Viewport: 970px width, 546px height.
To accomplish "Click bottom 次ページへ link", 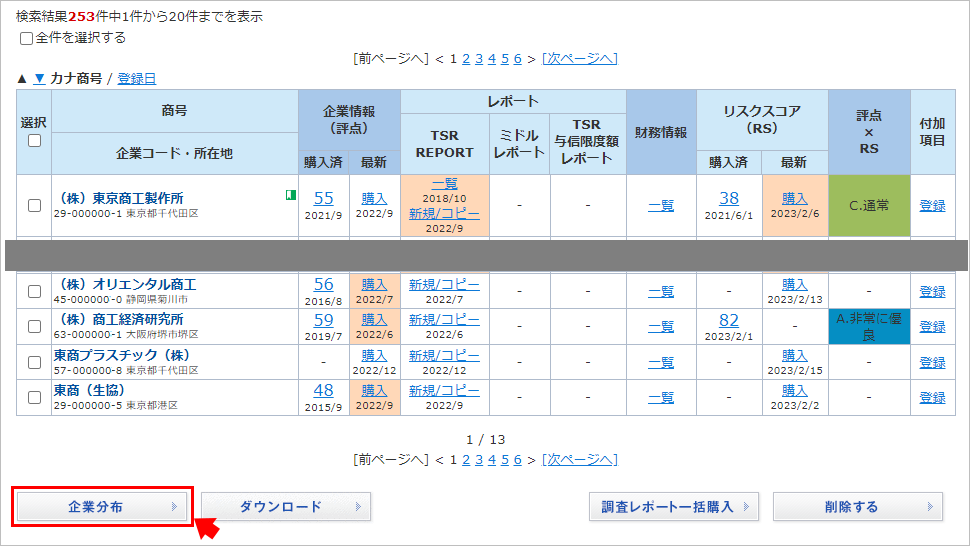I will [x=580, y=459].
